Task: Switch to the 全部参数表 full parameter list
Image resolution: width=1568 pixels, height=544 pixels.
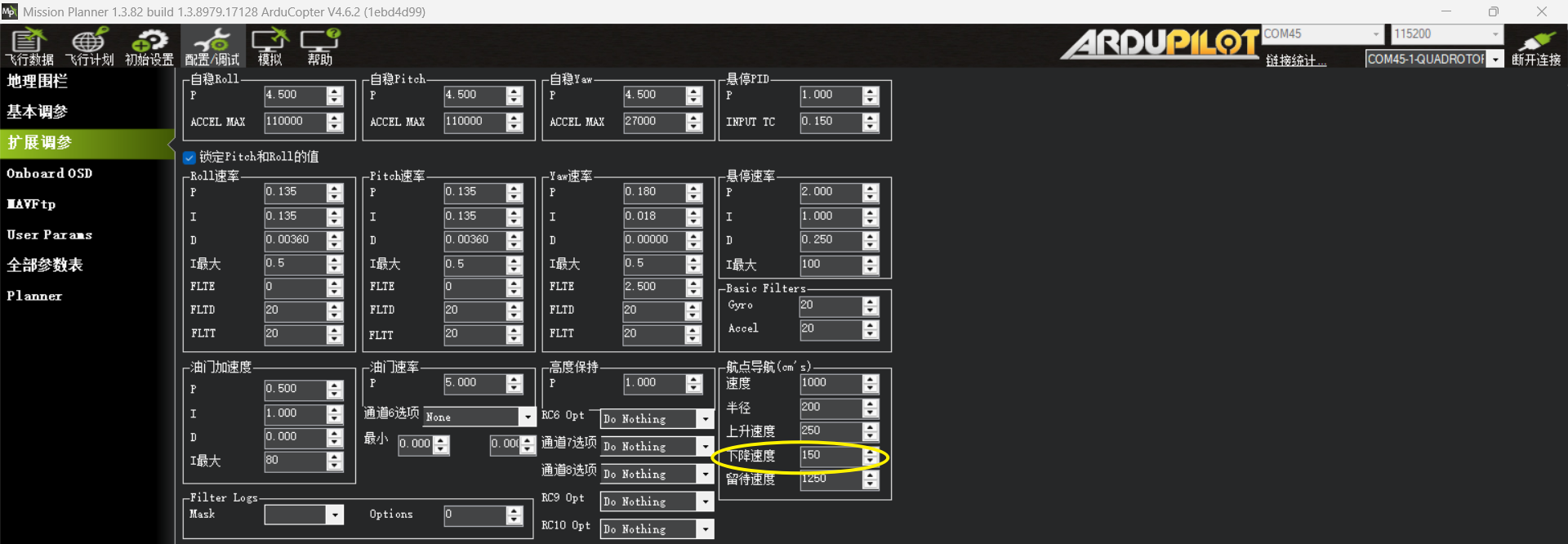Action: click(x=45, y=265)
